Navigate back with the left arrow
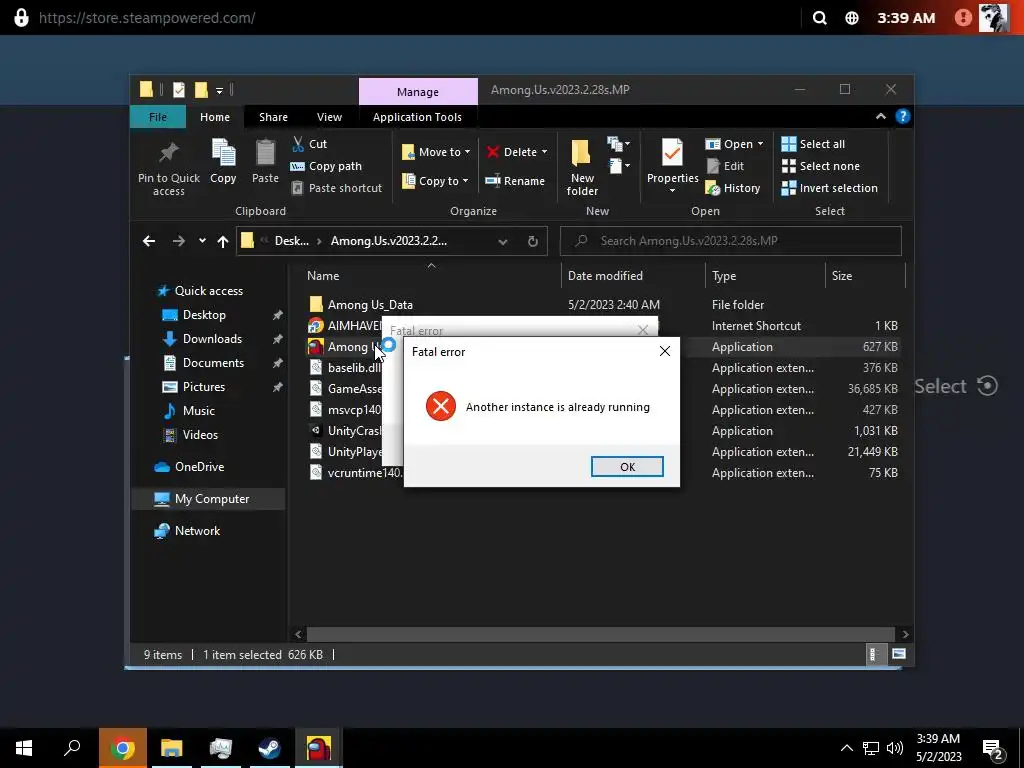This screenshot has height=768, width=1024. click(149, 241)
